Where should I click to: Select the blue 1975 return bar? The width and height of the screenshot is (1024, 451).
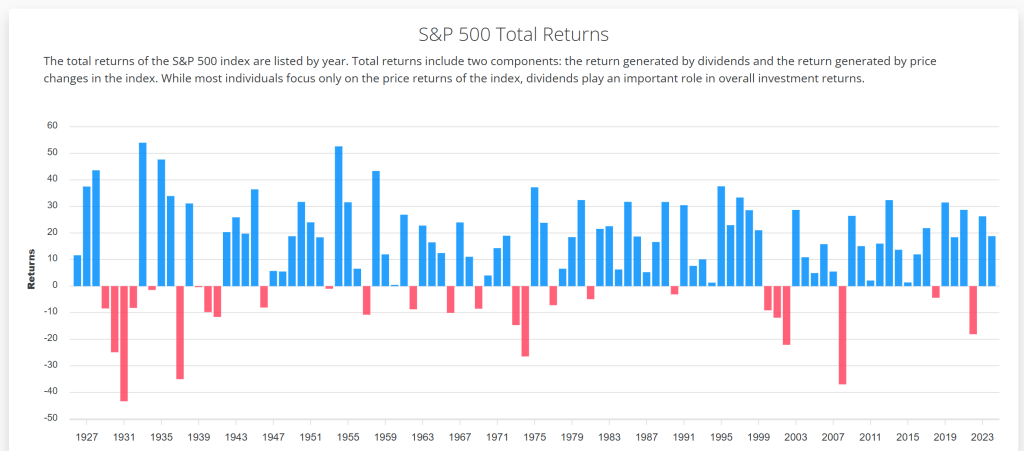click(x=534, y=236)
